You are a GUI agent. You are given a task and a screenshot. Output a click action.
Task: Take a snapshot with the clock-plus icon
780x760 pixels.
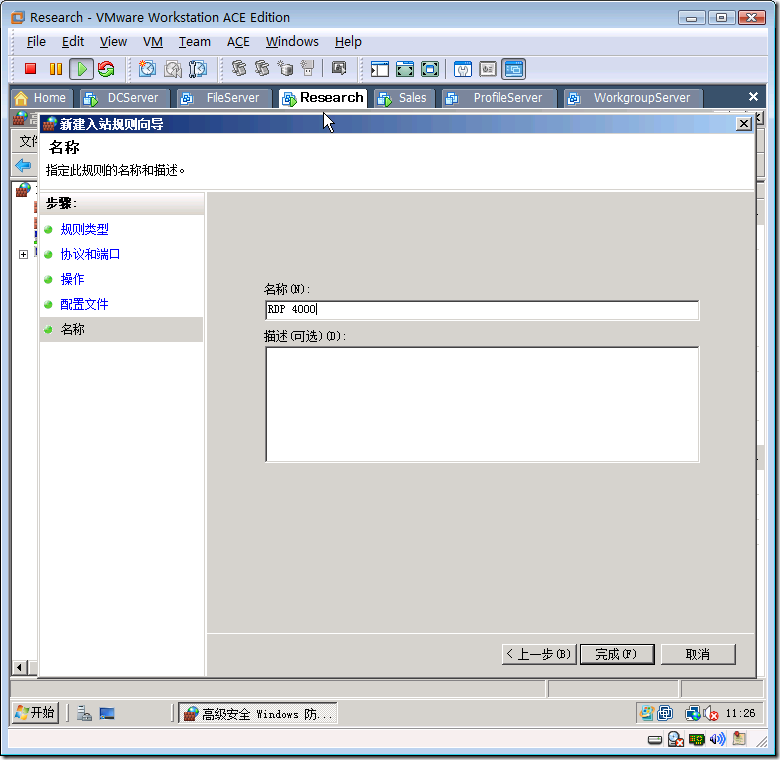147,69
